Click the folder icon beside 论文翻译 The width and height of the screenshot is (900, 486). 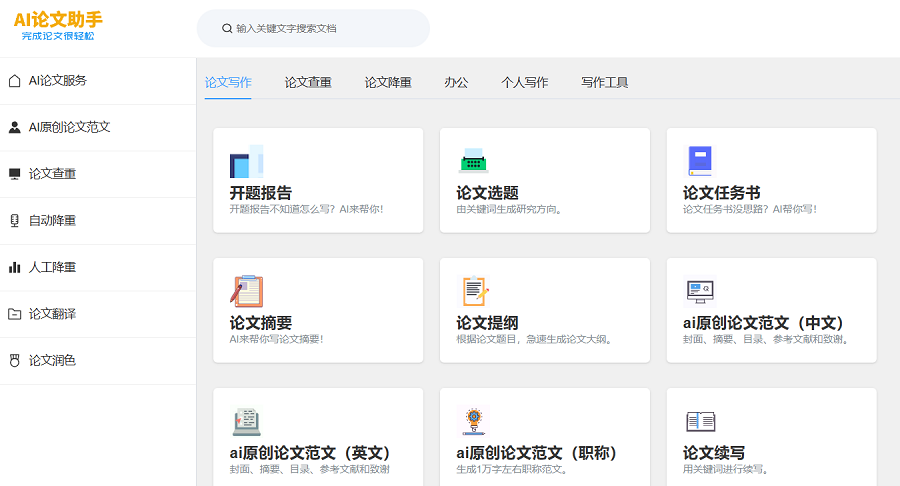15,314
